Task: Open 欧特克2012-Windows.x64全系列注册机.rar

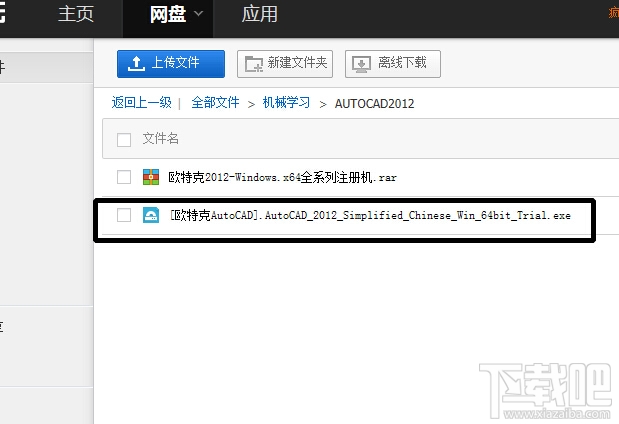Action: (x=282, y=177)
